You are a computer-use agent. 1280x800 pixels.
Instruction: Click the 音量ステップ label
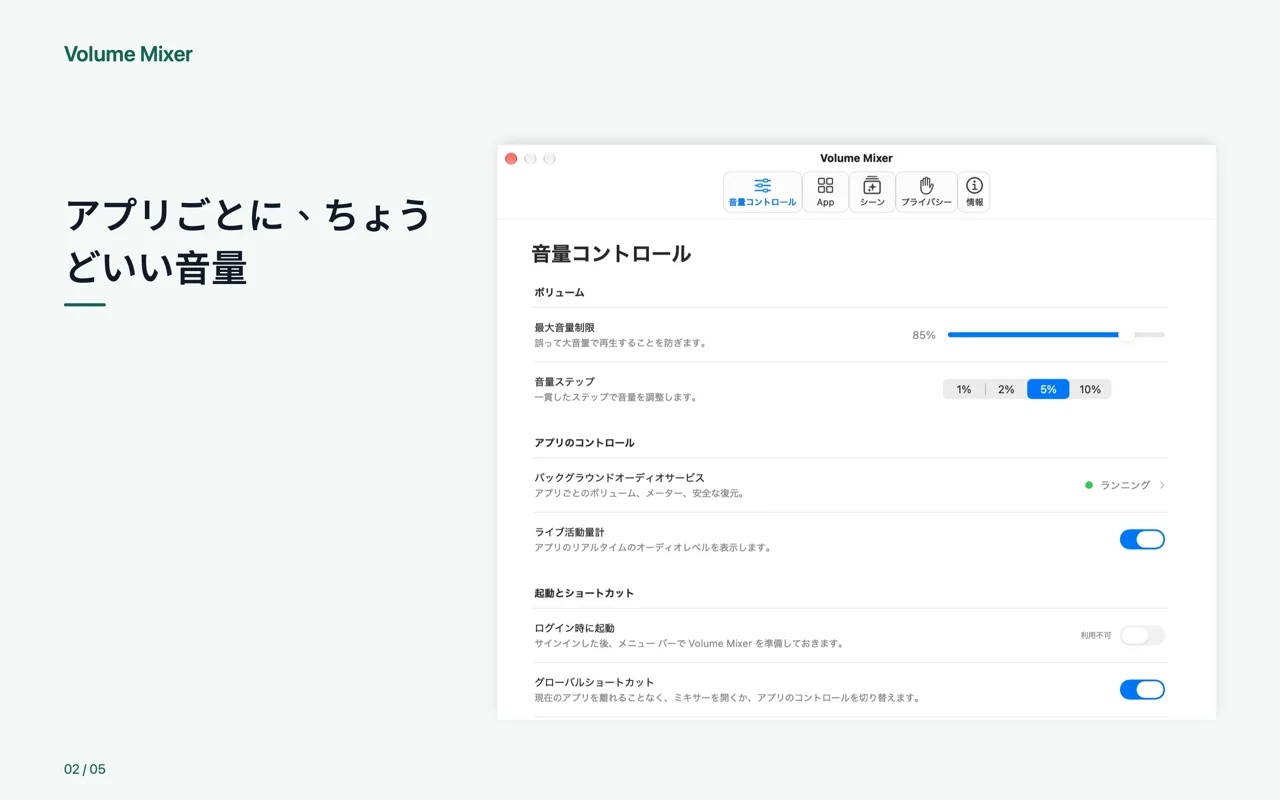564,381
